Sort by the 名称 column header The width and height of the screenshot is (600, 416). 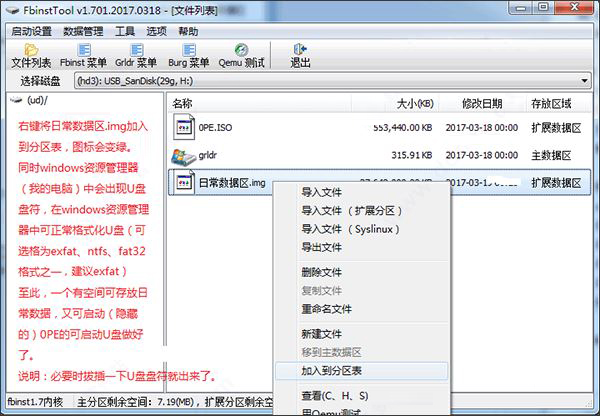[x=259, y=103]
